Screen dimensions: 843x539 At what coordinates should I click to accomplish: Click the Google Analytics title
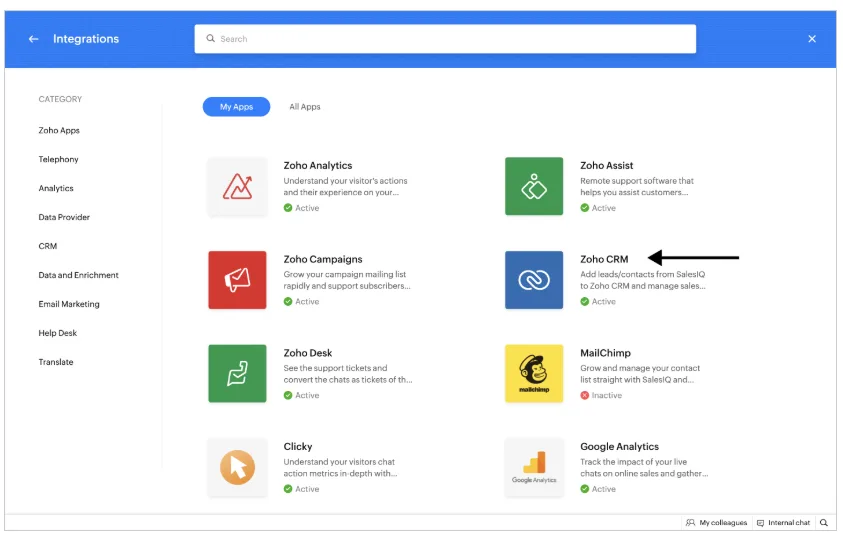pos(619,447)
